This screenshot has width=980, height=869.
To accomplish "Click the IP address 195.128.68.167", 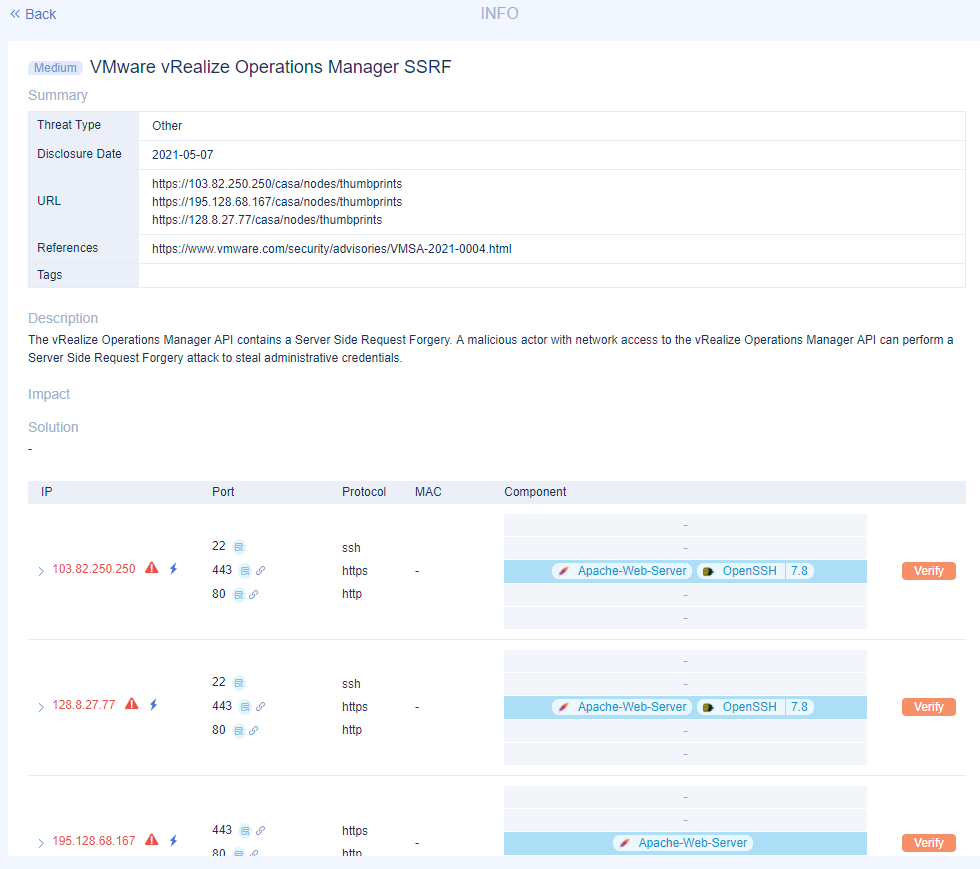I will tap(94, 841).
